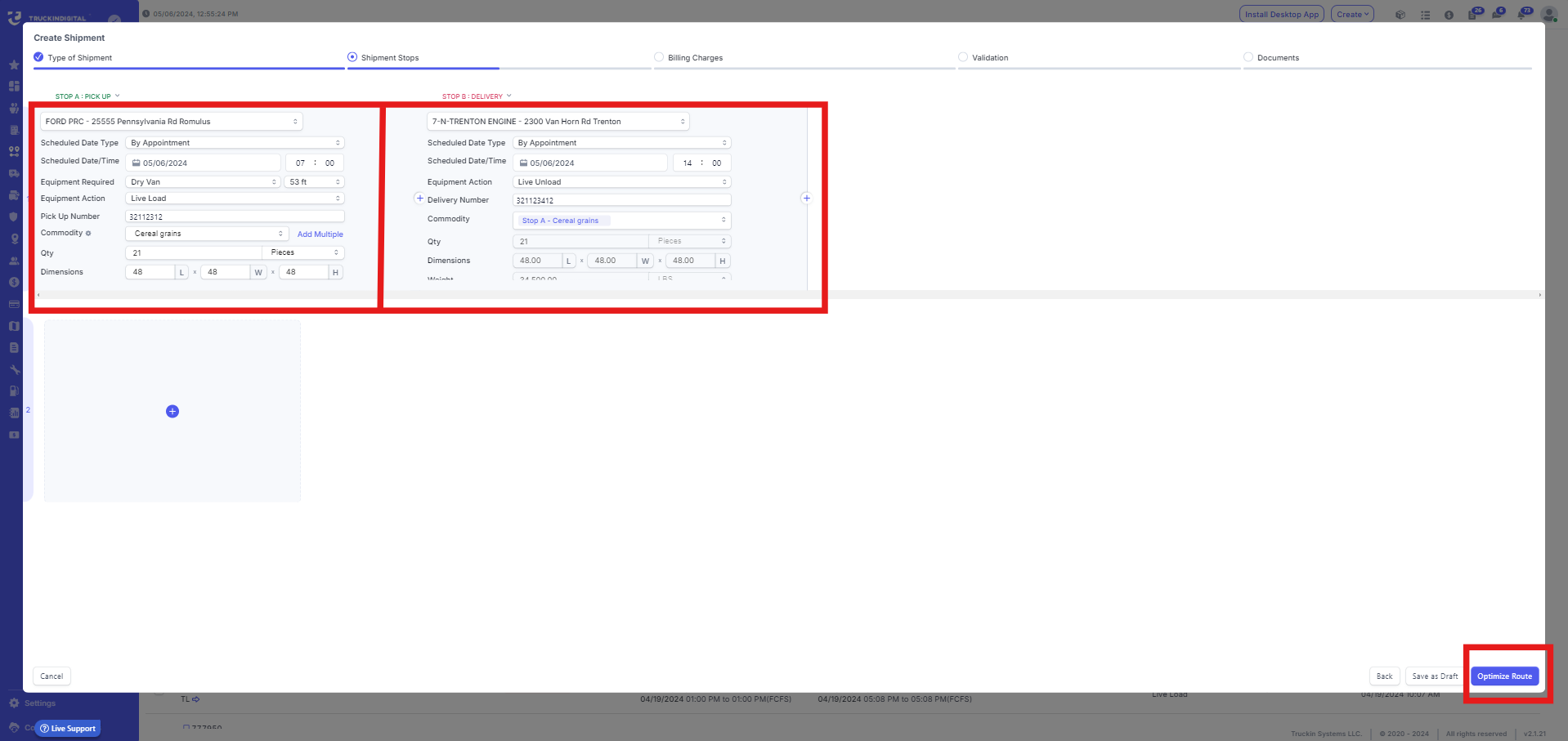Click Install Desktop App button
1568x741 pixels.
click(x=1281, y=15)
